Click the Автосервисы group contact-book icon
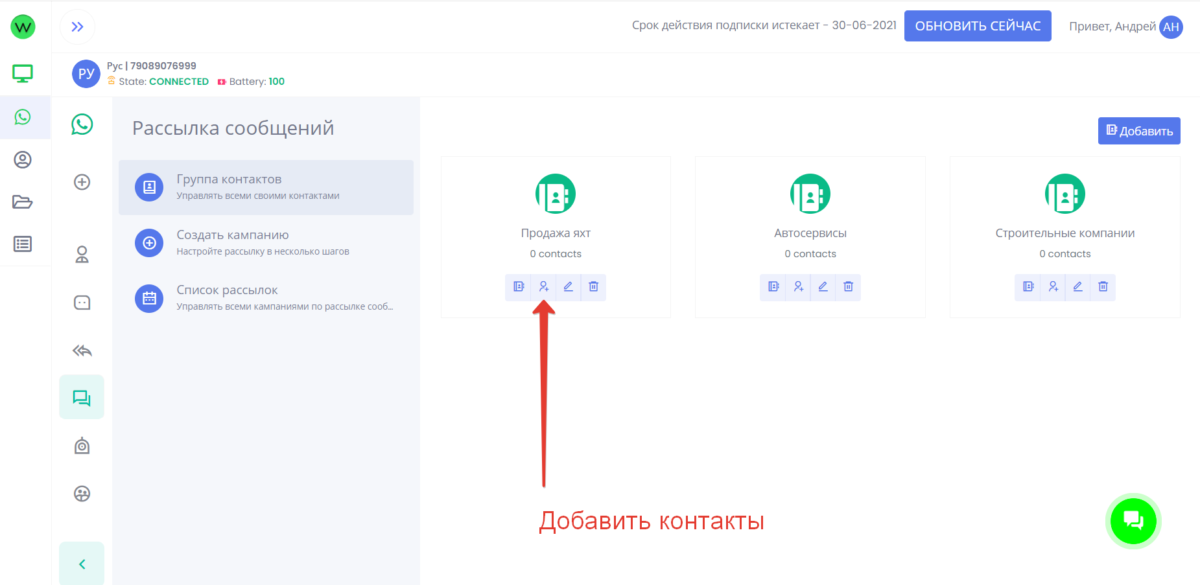The width and height of the screenshot is (1200, 585). (810, 193)
